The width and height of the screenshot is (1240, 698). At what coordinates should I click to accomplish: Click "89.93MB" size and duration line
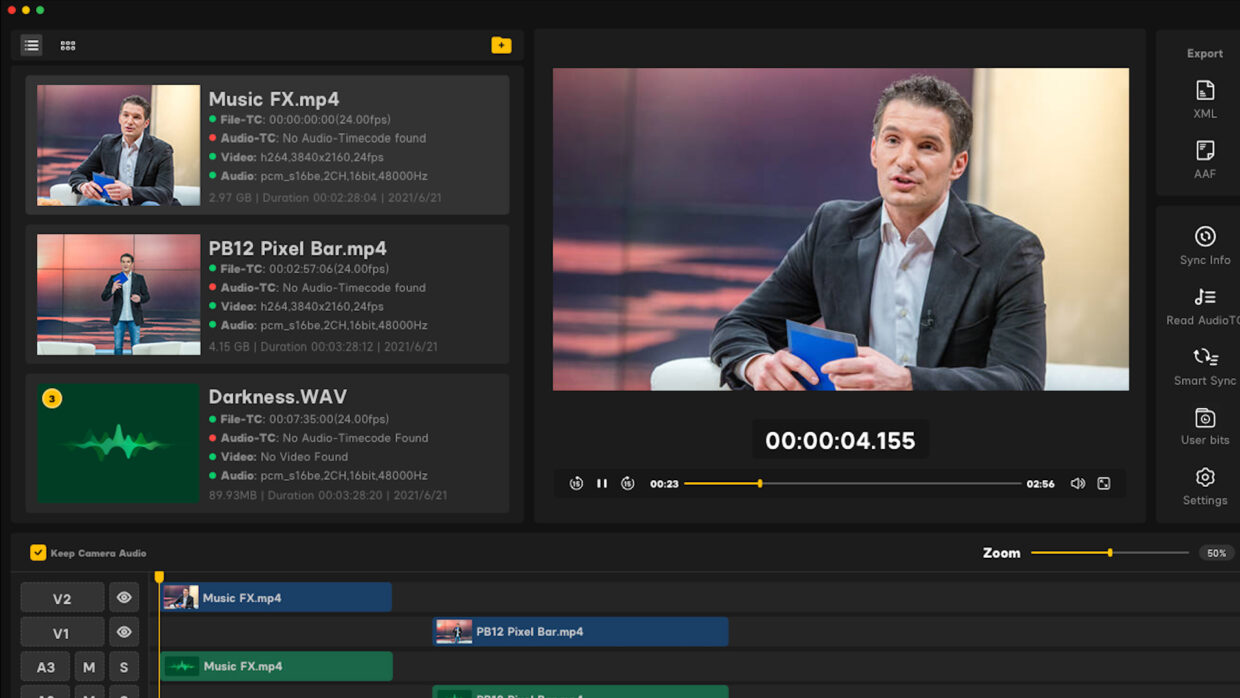(x=328, y=495)
